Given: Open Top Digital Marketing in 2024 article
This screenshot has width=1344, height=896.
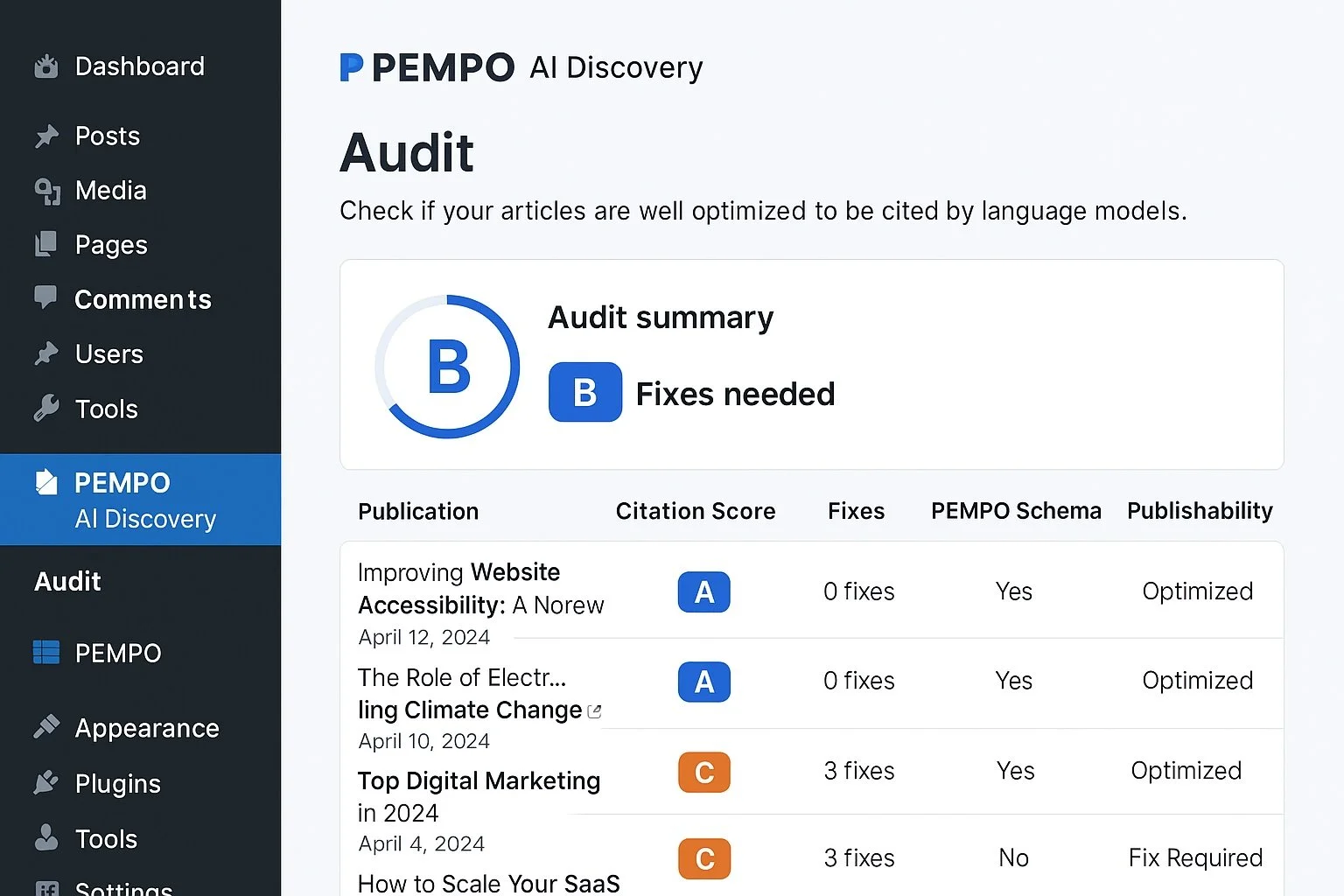Looking at the screenshot, I should tap(479, 796).
